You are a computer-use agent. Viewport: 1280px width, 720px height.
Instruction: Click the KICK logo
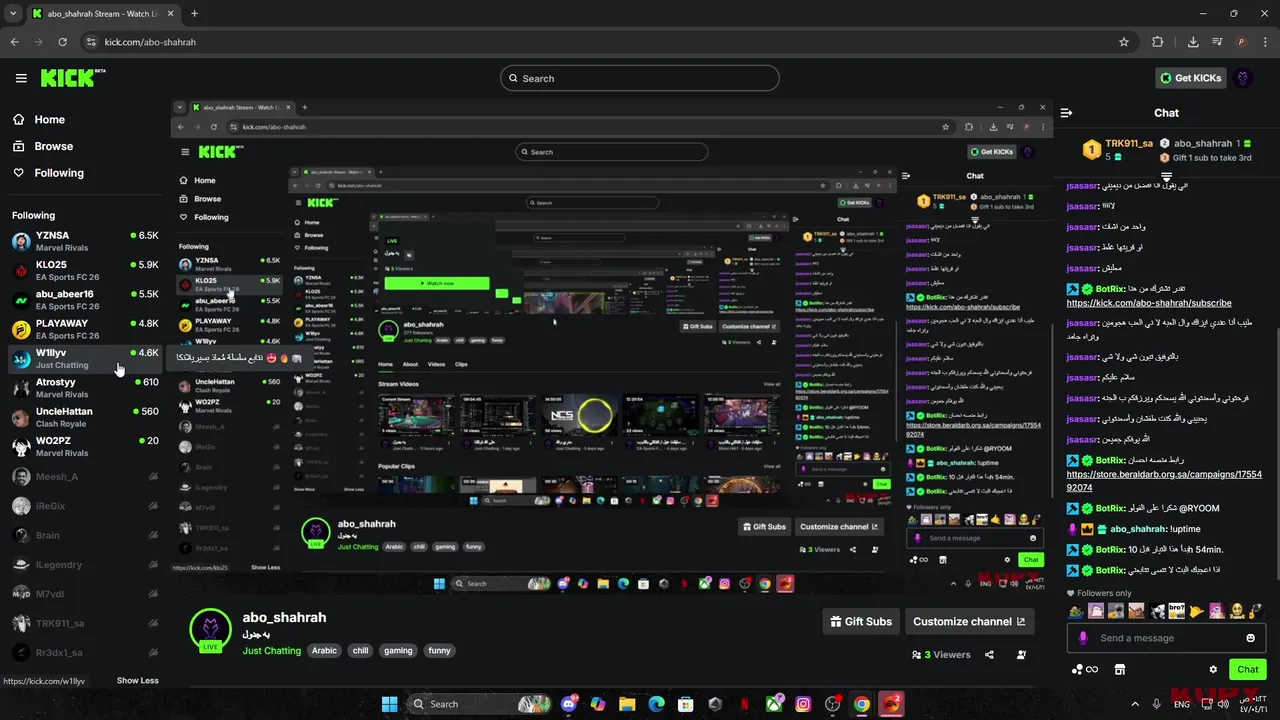click(72, 78)
